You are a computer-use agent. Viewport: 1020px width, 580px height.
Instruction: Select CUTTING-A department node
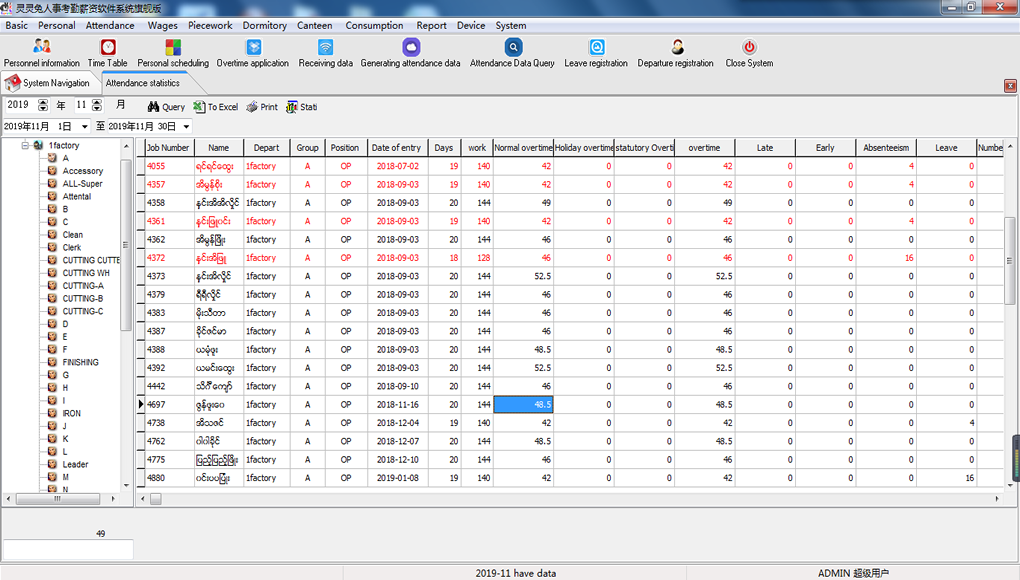(83, 286)
